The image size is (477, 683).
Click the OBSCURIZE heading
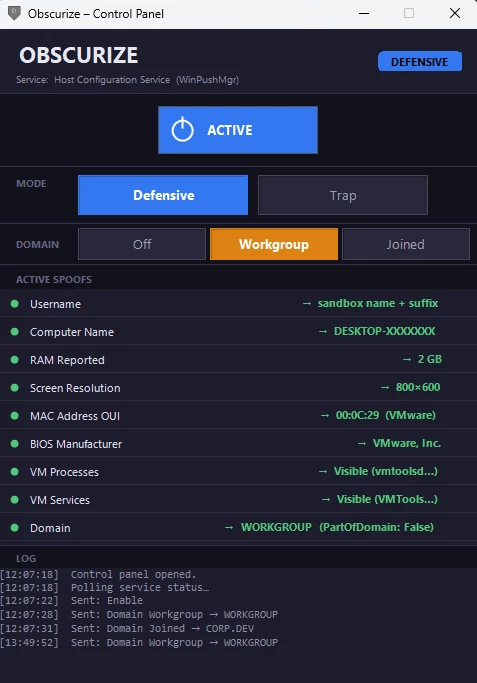click(x=78, y=55)
